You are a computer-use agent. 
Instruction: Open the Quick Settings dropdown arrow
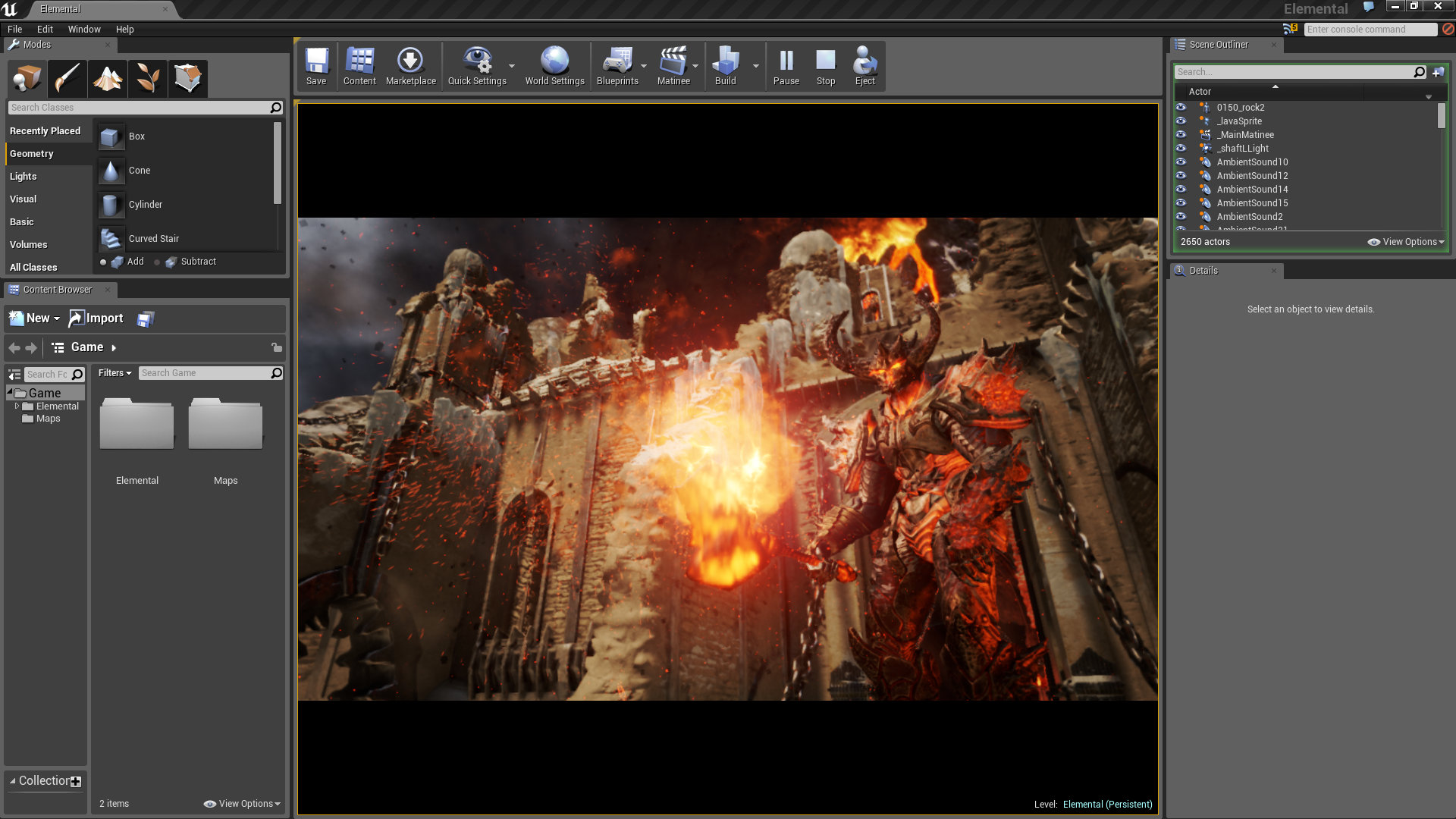[x=512, y=66]
